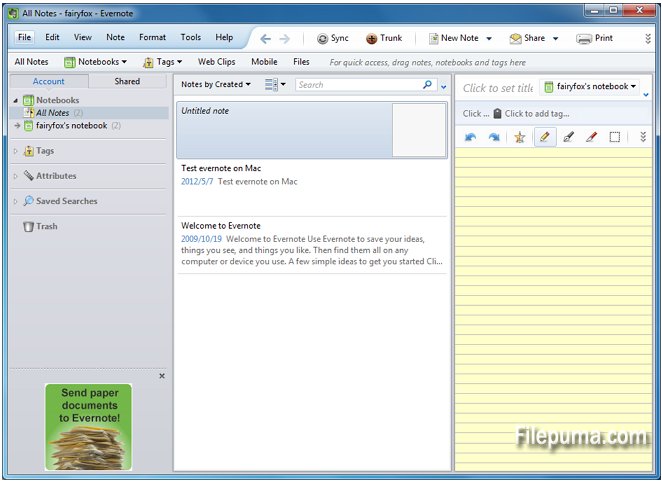The width and height of the screenshot is (662, 481).
Task: Select the dashed rectangle selection tool
Action: click(615, 137)
